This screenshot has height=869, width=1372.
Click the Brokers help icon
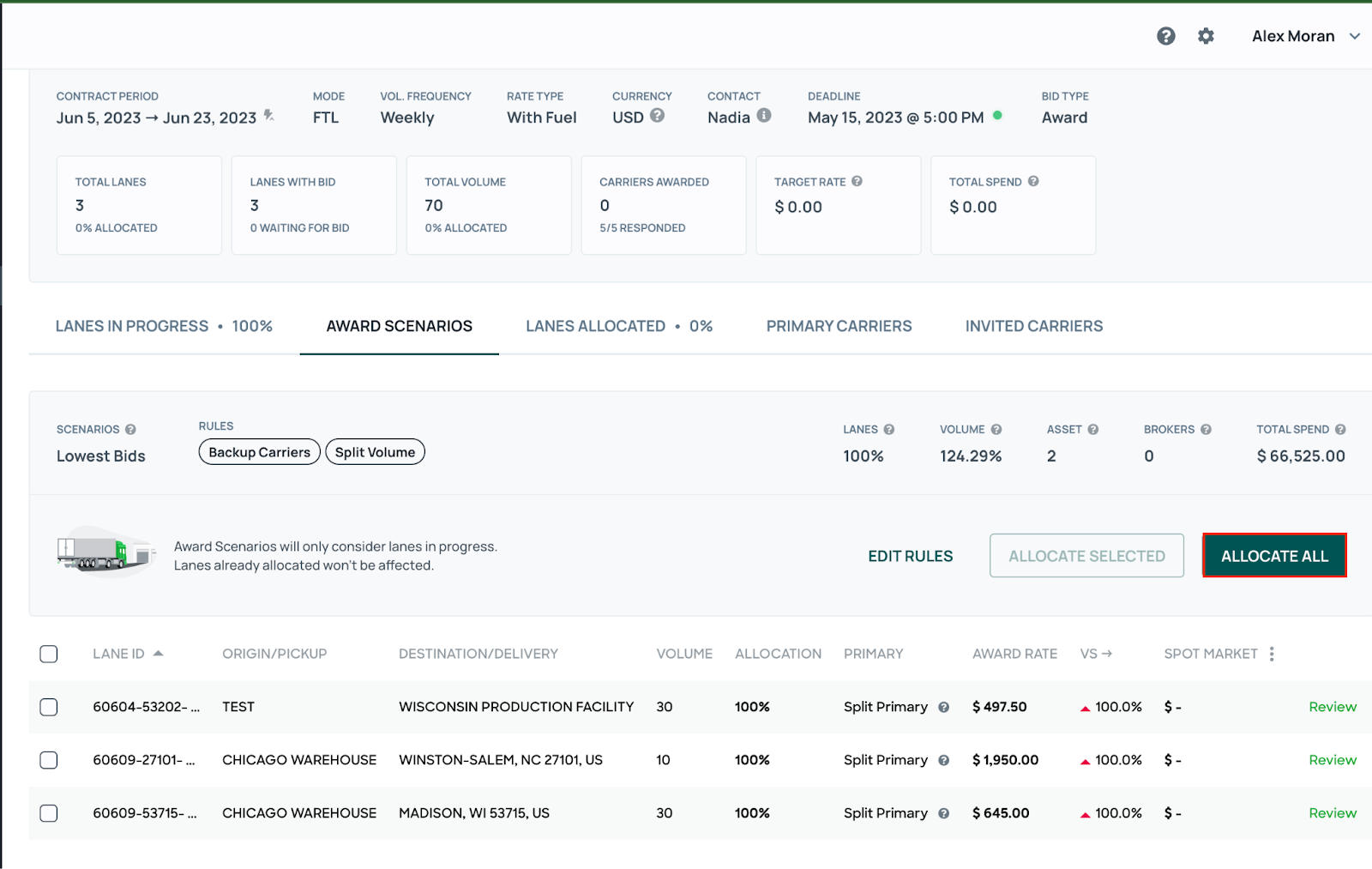(x=1206, y=430)
